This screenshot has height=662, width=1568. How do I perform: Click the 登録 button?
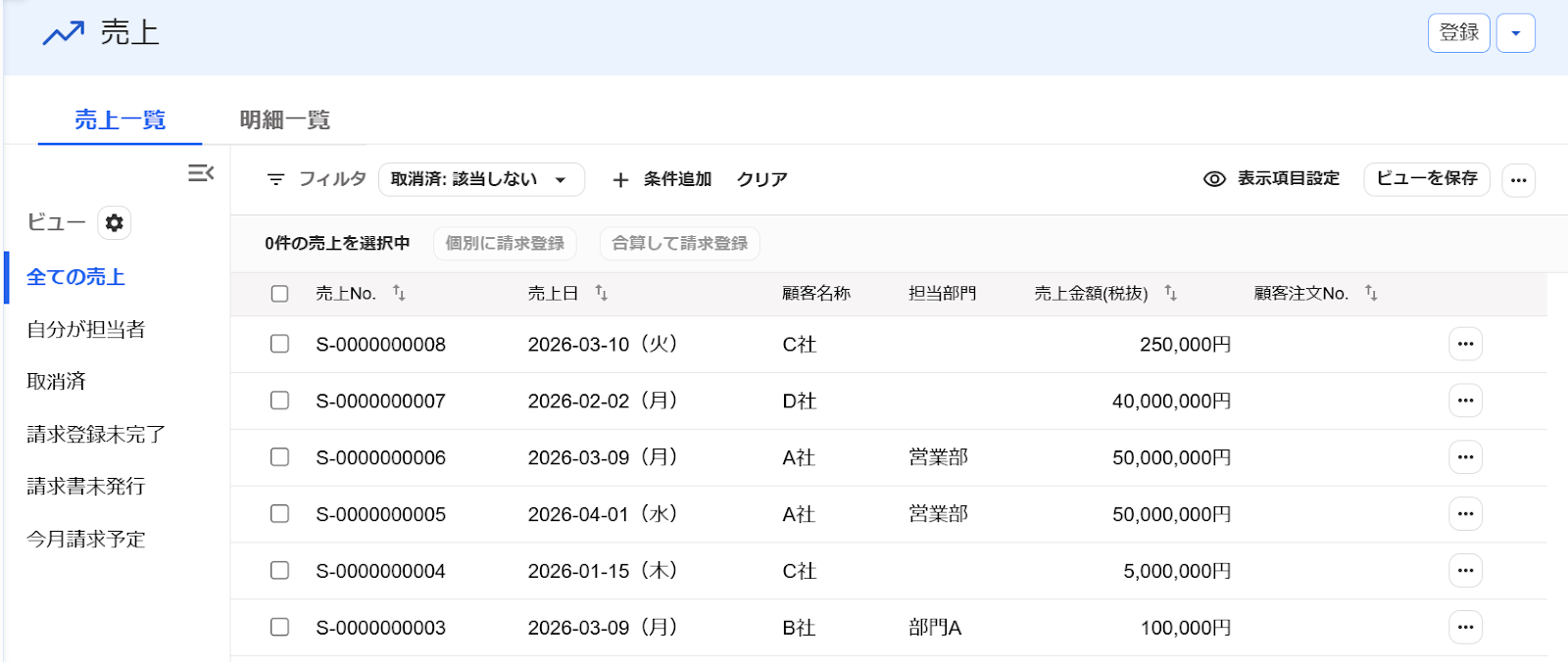(1459, 33)
